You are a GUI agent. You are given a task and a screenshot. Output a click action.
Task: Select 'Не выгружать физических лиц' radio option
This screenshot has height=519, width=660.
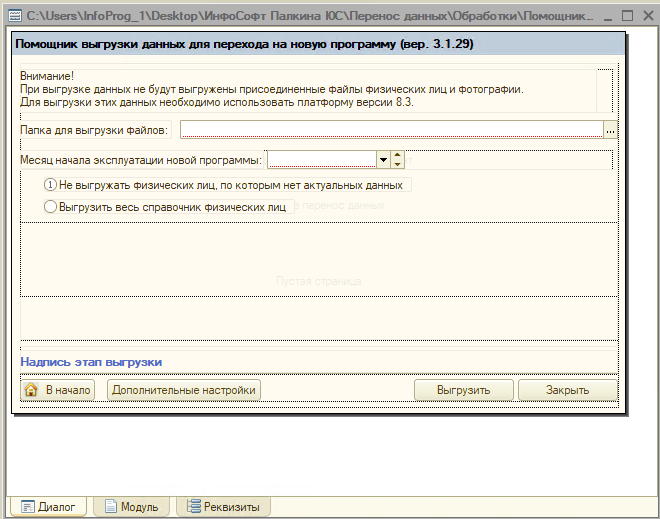pyautogui.click(x=51, y=185)
